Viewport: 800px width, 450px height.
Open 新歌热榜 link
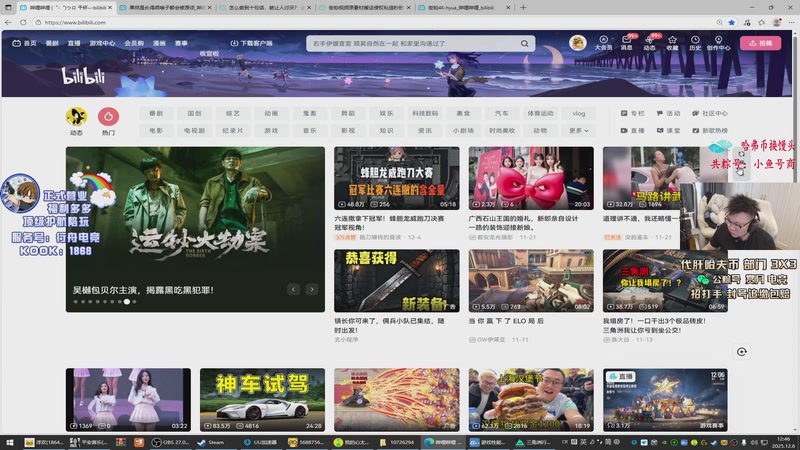tap(710, 131)
